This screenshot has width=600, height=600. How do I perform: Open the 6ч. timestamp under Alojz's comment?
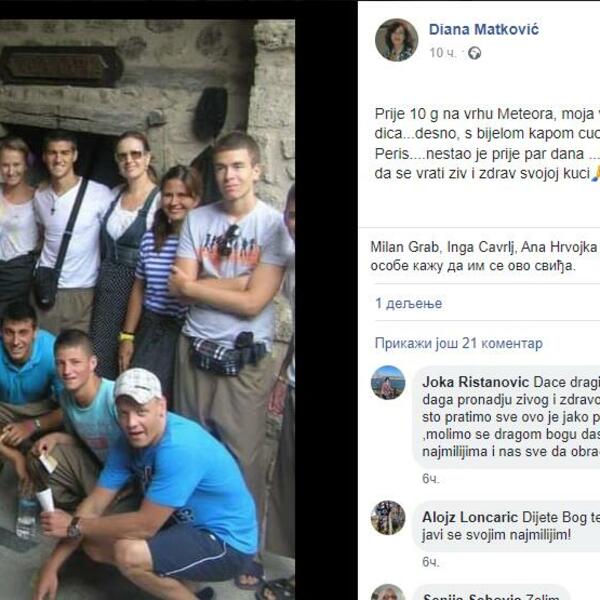(430, 562)
